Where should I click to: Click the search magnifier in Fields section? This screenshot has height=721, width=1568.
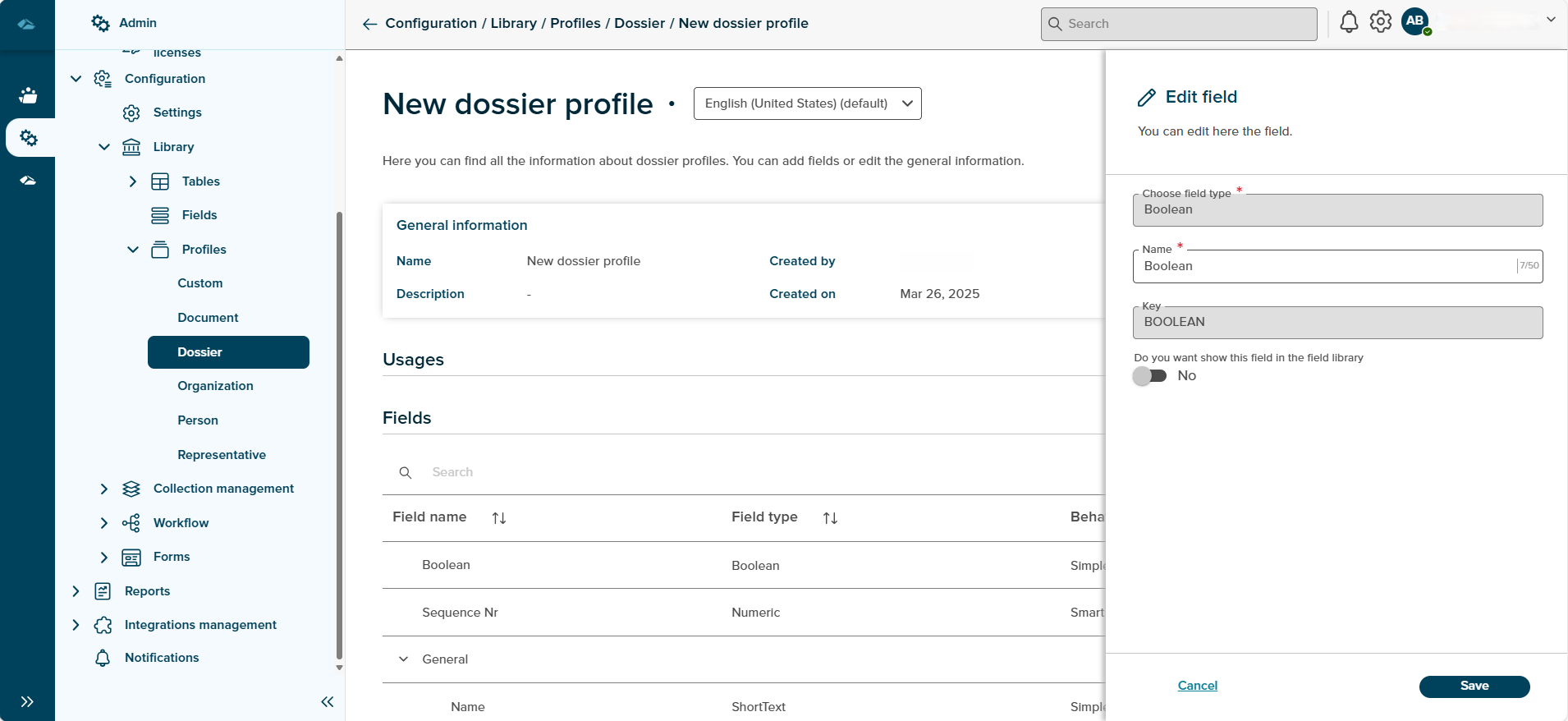[406, 472]
